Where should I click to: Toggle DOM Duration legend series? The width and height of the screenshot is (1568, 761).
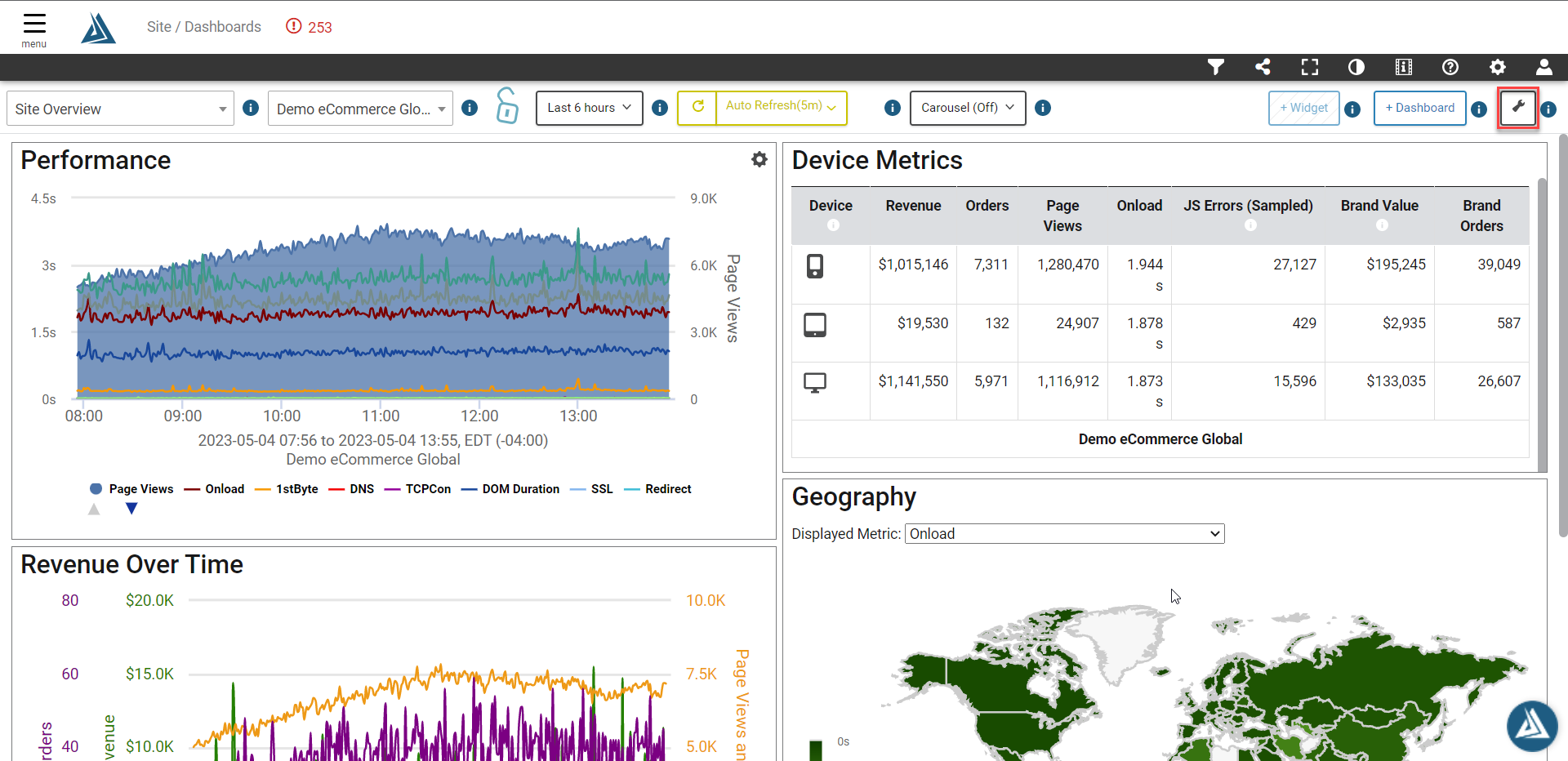[x=510, y=489]
